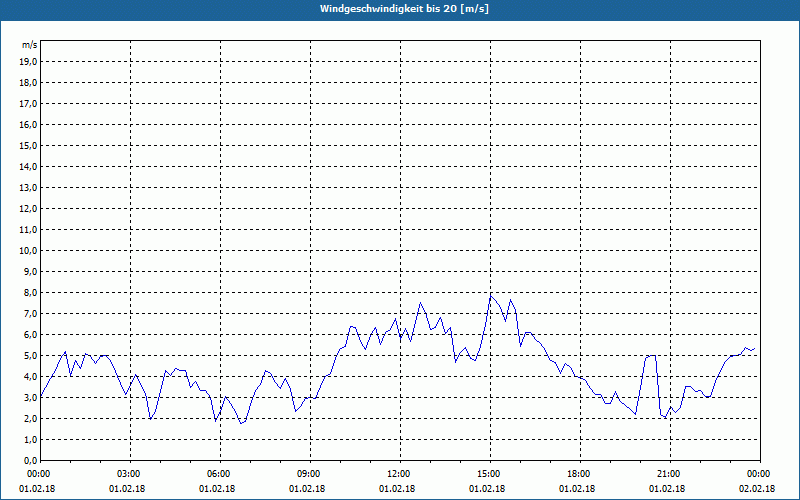800x500 pixels.
Task: Click the '21:00' time label
Action: point(670,474)
